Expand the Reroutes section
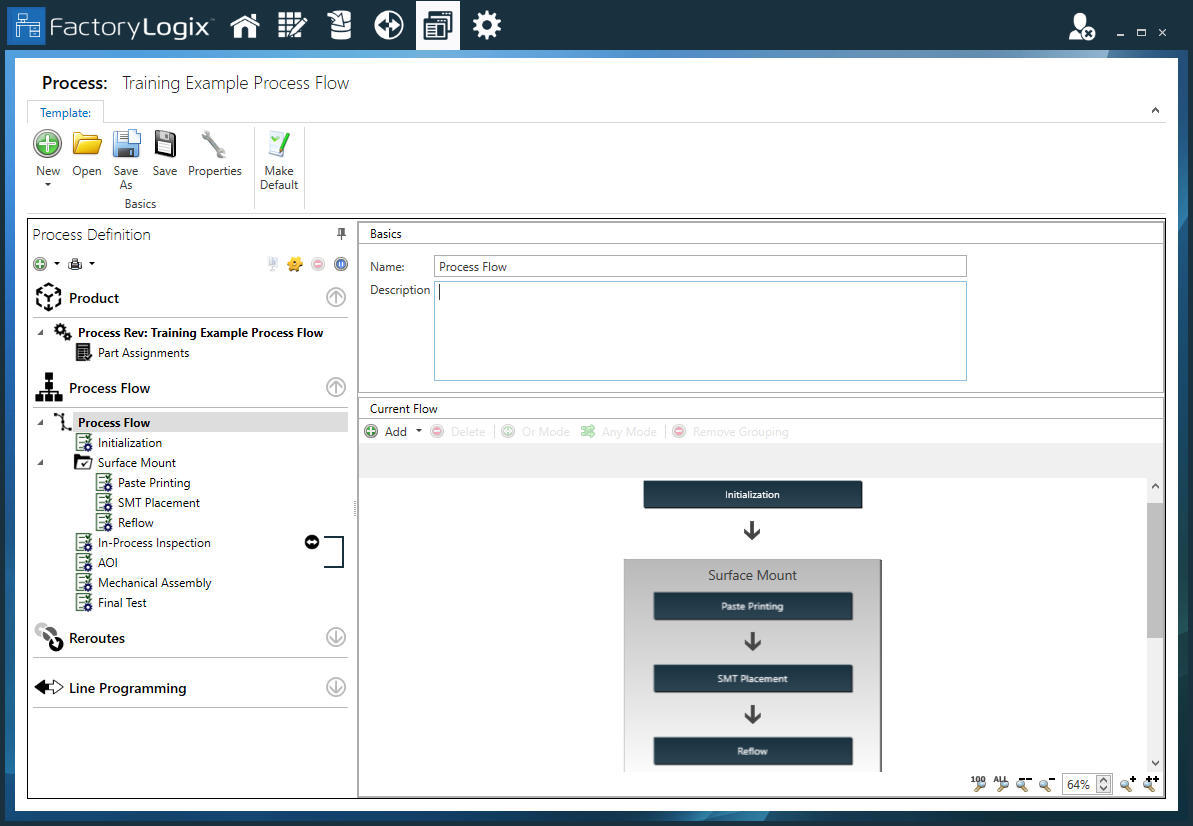This screenshot has width=1193, height=826. (335, 637)
